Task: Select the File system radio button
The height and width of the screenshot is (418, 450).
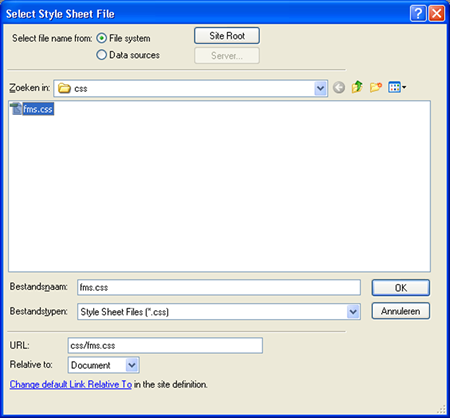Action: click(x=102, y=38)
